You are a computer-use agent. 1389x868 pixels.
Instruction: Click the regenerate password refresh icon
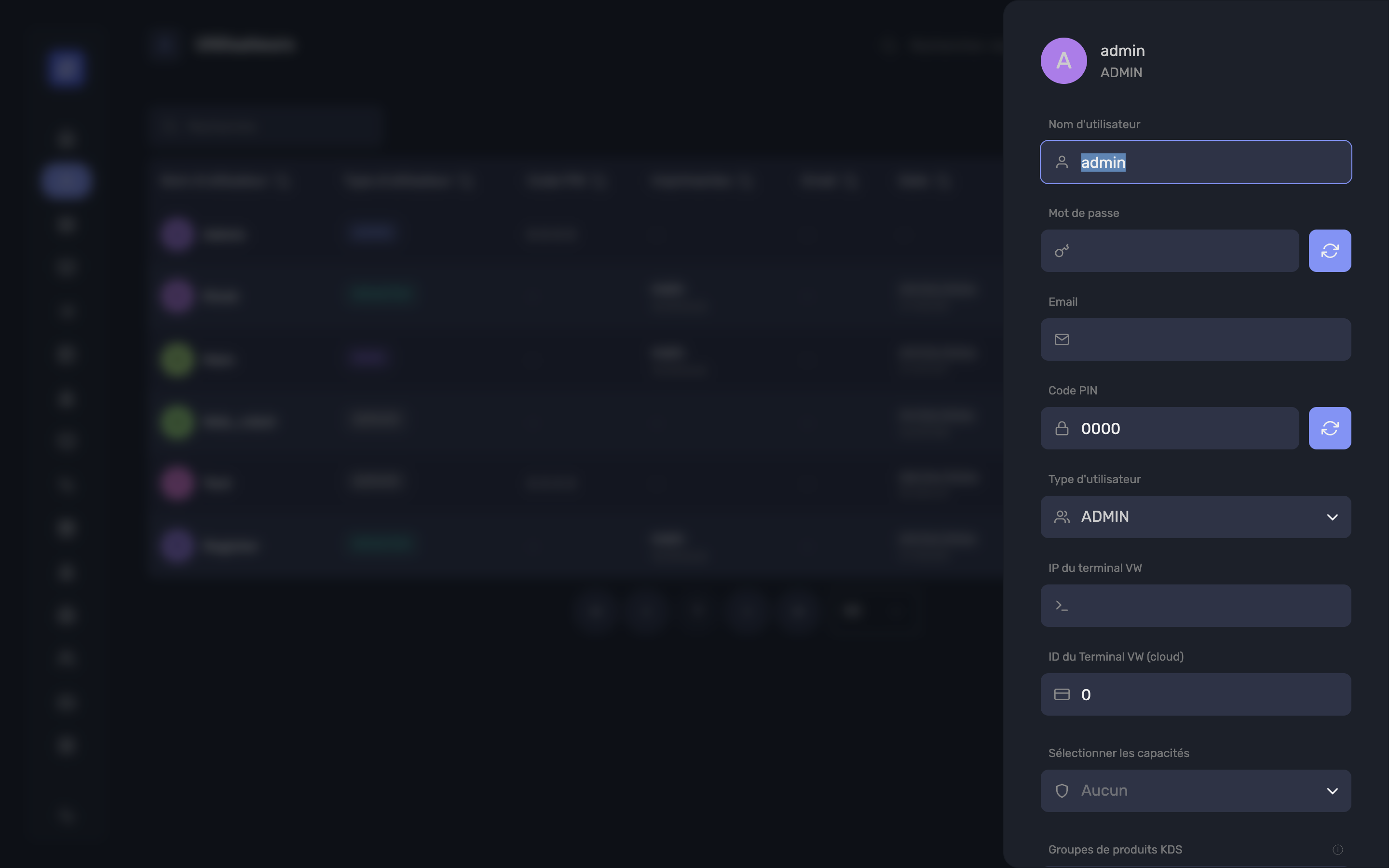point(1329,251)
